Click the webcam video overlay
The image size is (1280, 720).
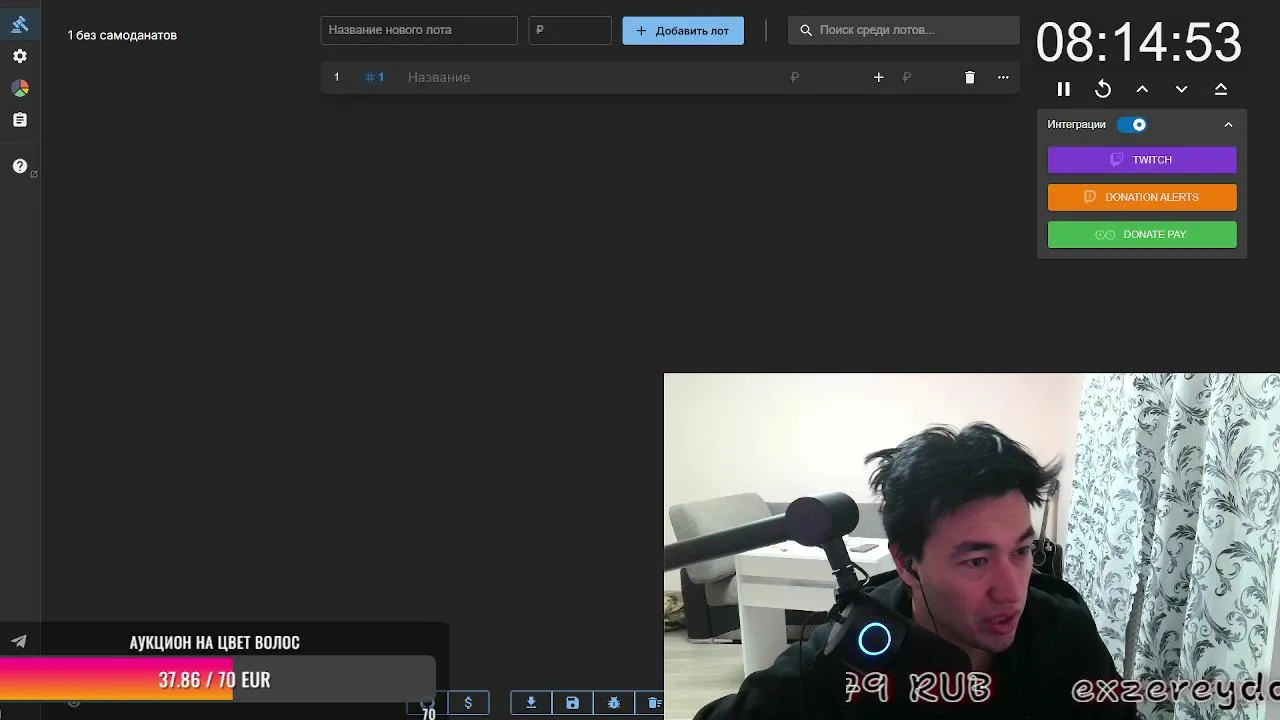(972, 546)
